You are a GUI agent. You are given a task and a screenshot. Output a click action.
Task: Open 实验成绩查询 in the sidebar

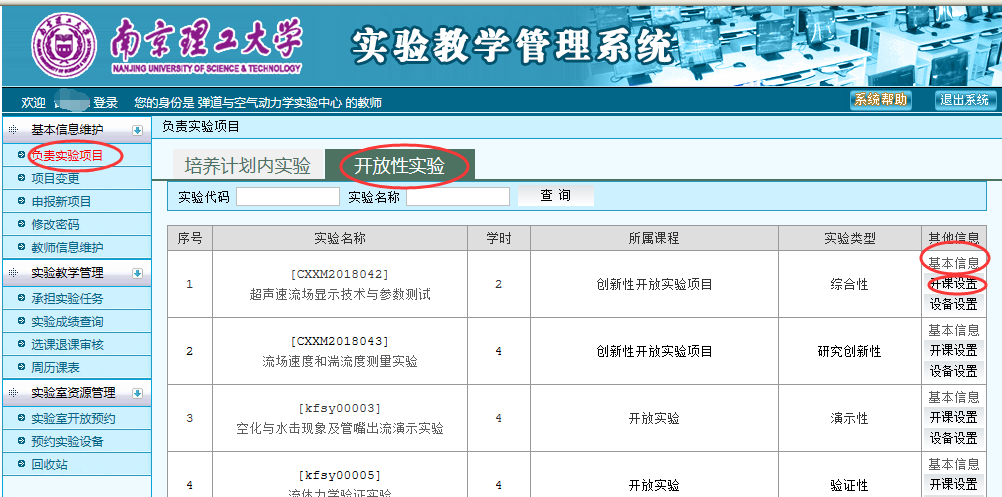tap(67, 321)
